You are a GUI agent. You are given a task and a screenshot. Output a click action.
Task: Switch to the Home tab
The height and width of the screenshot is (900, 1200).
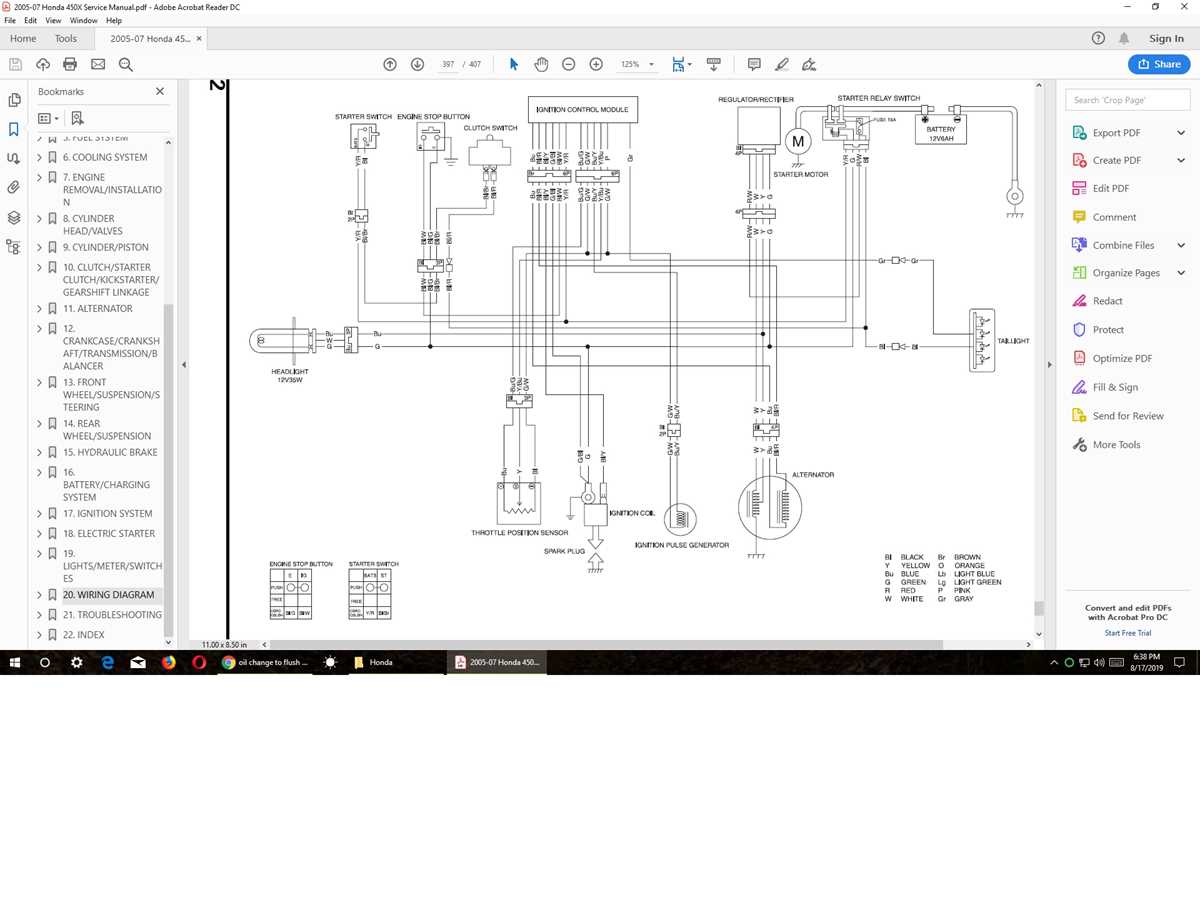click(23, 38)
